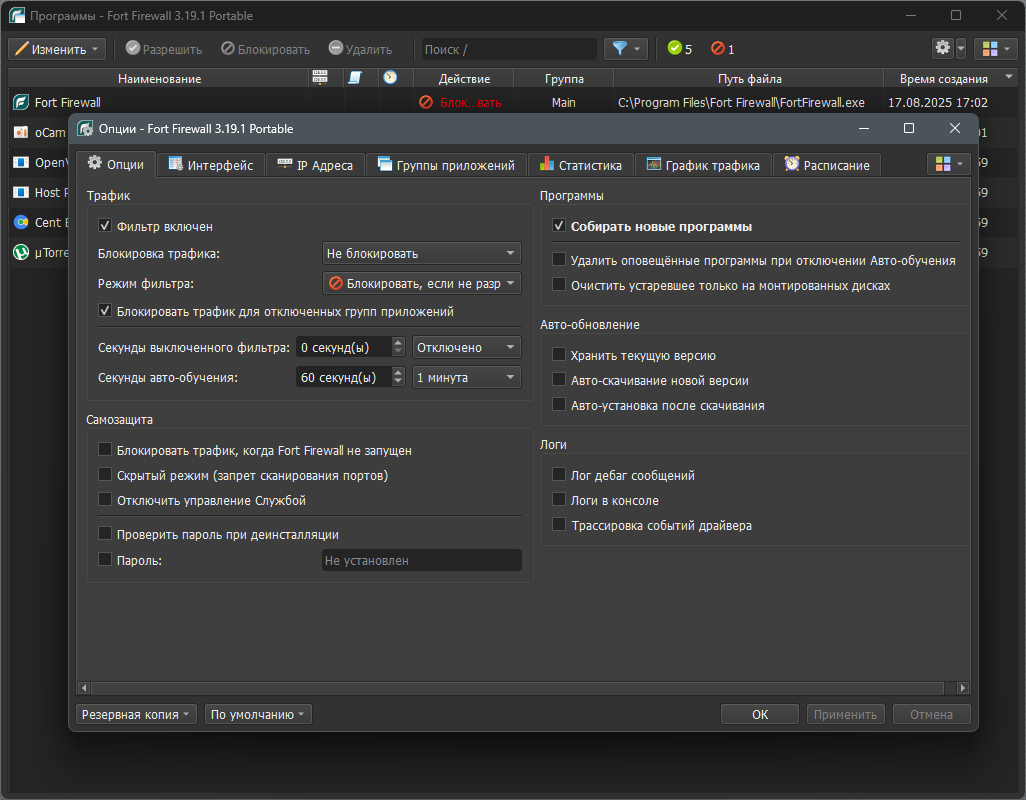Open the 1 минута preset dropdown
The width and height of the screenshot is (1026, 800).
click(467, 377)
